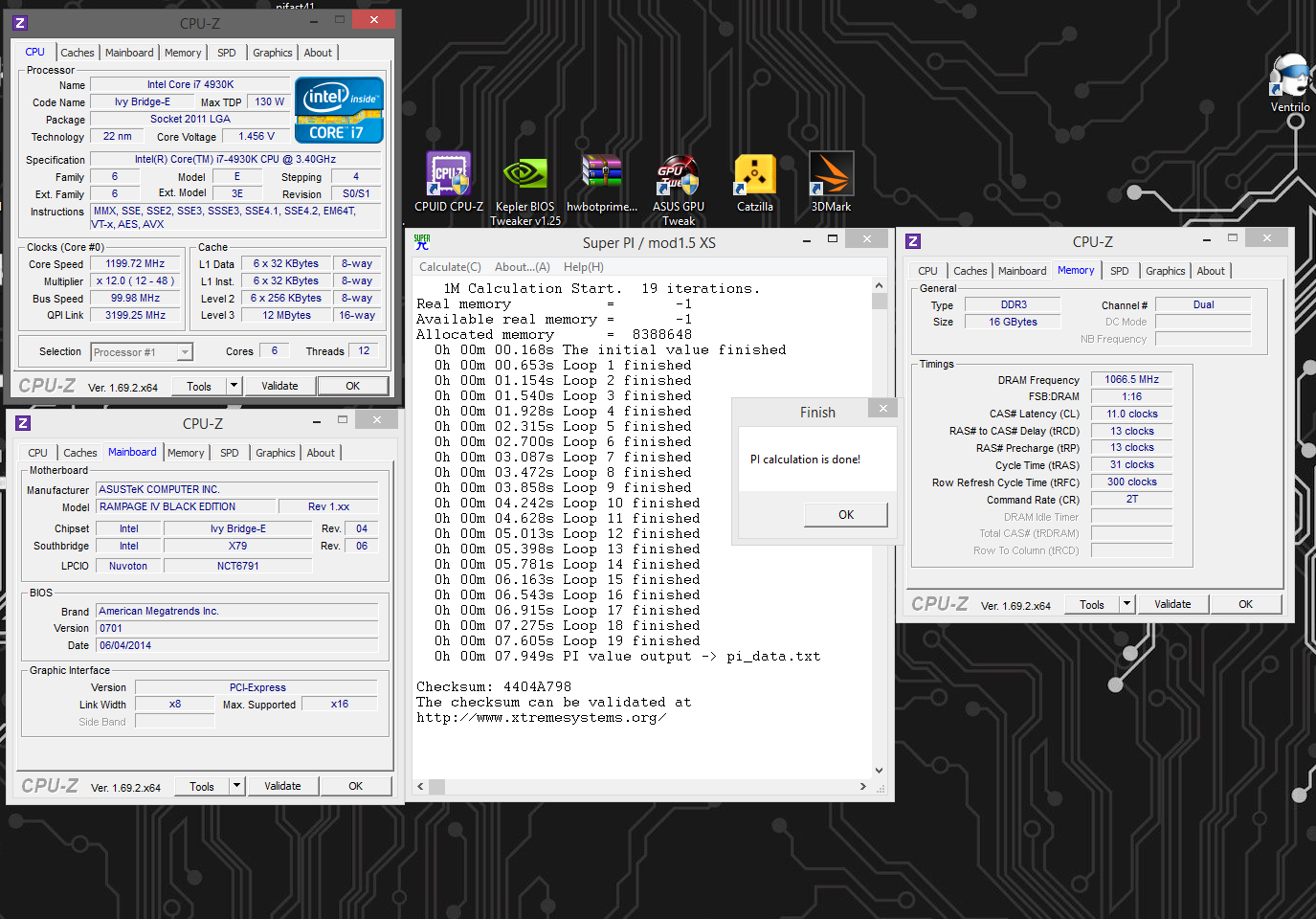The width and height of the screenshot is (1316, 919).
Task: Switch to About tab in Mainboard CPU-Z window
Action: coord(321,453)
